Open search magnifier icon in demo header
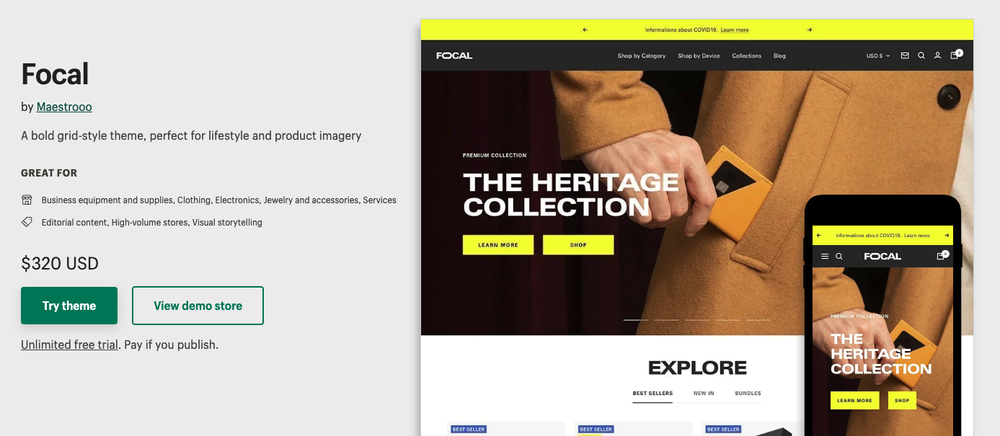 tap(921, 55)
